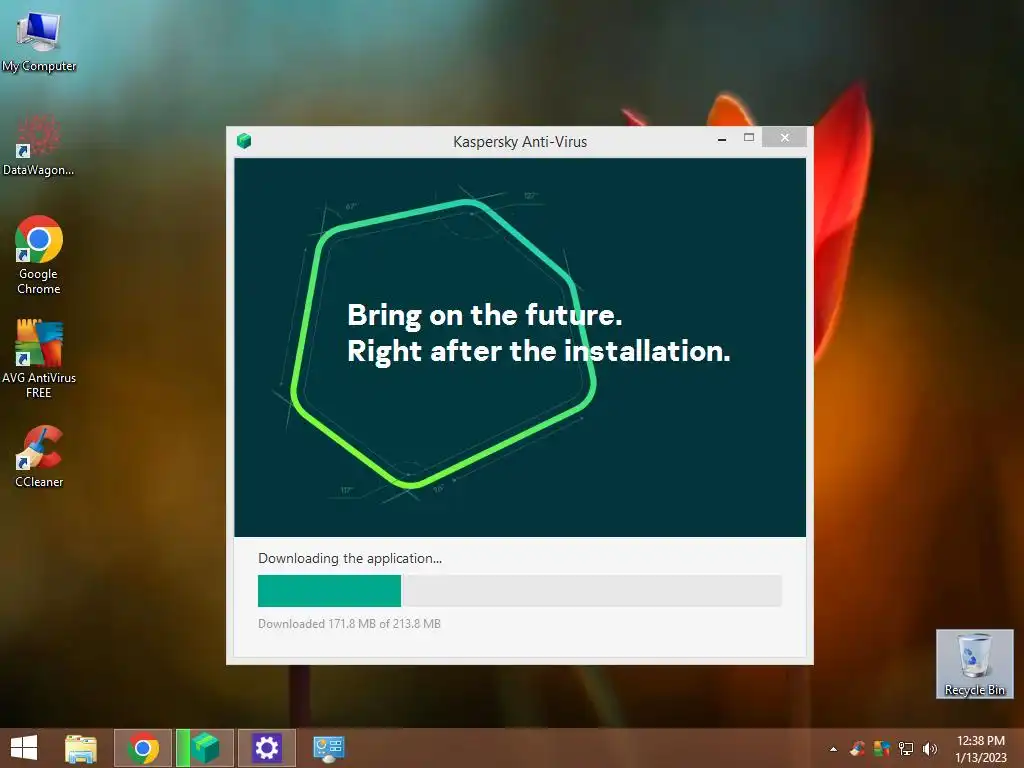1024x768 pixels.
Task: Open the network tray icon
Action: 906,748
